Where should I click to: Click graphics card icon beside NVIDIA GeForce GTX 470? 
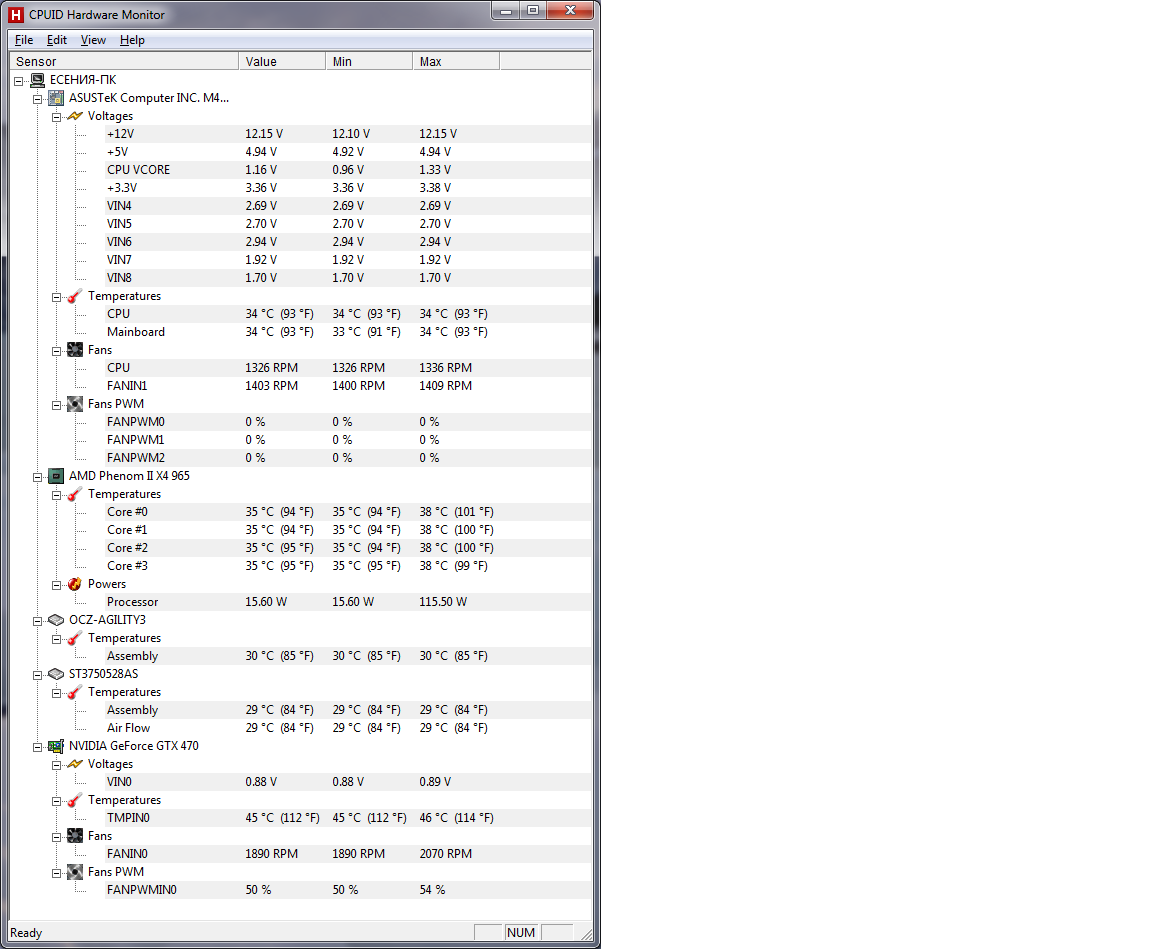coord(56,746)
